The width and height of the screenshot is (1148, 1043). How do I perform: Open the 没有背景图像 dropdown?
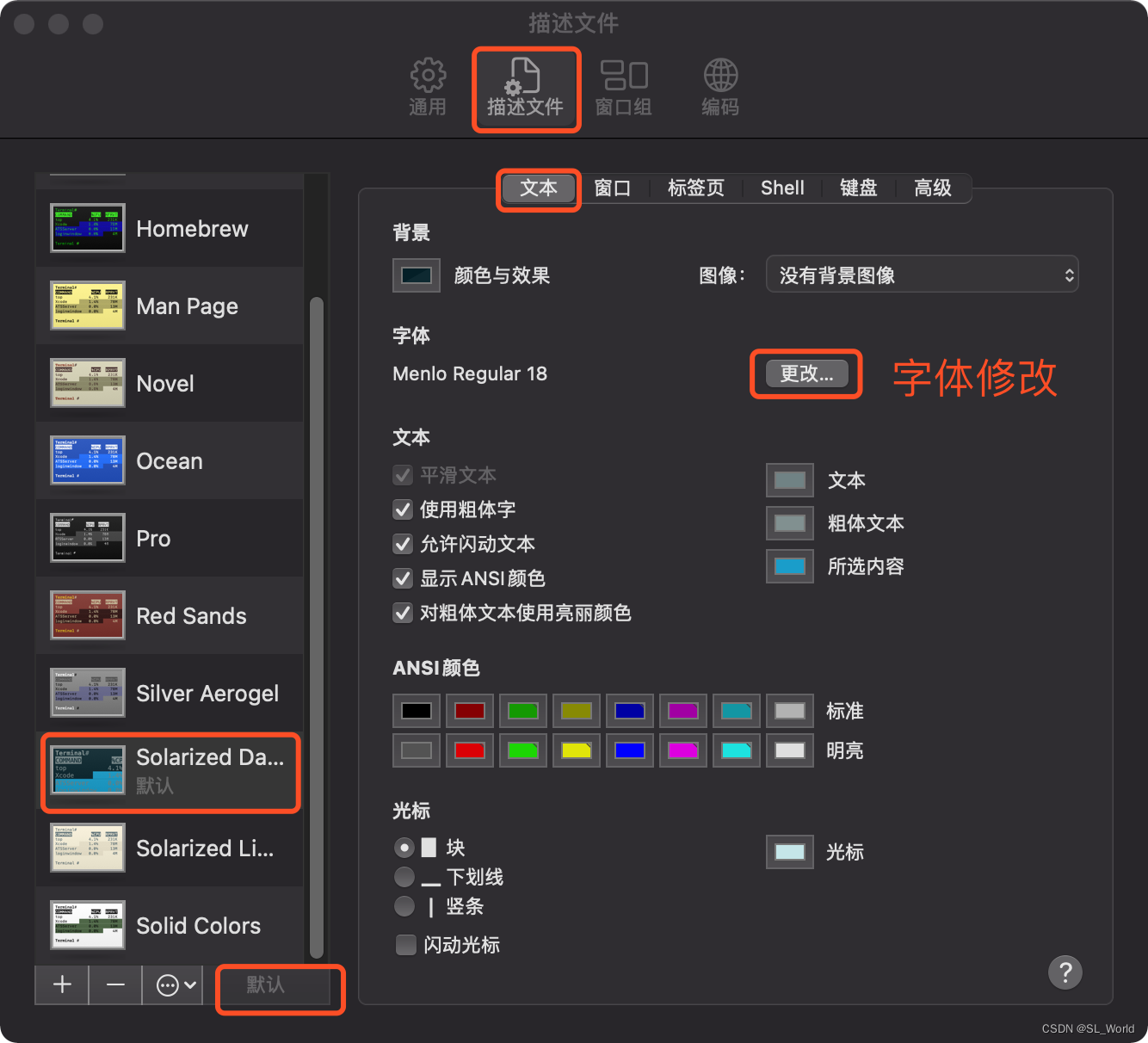[x=922, y=275]
